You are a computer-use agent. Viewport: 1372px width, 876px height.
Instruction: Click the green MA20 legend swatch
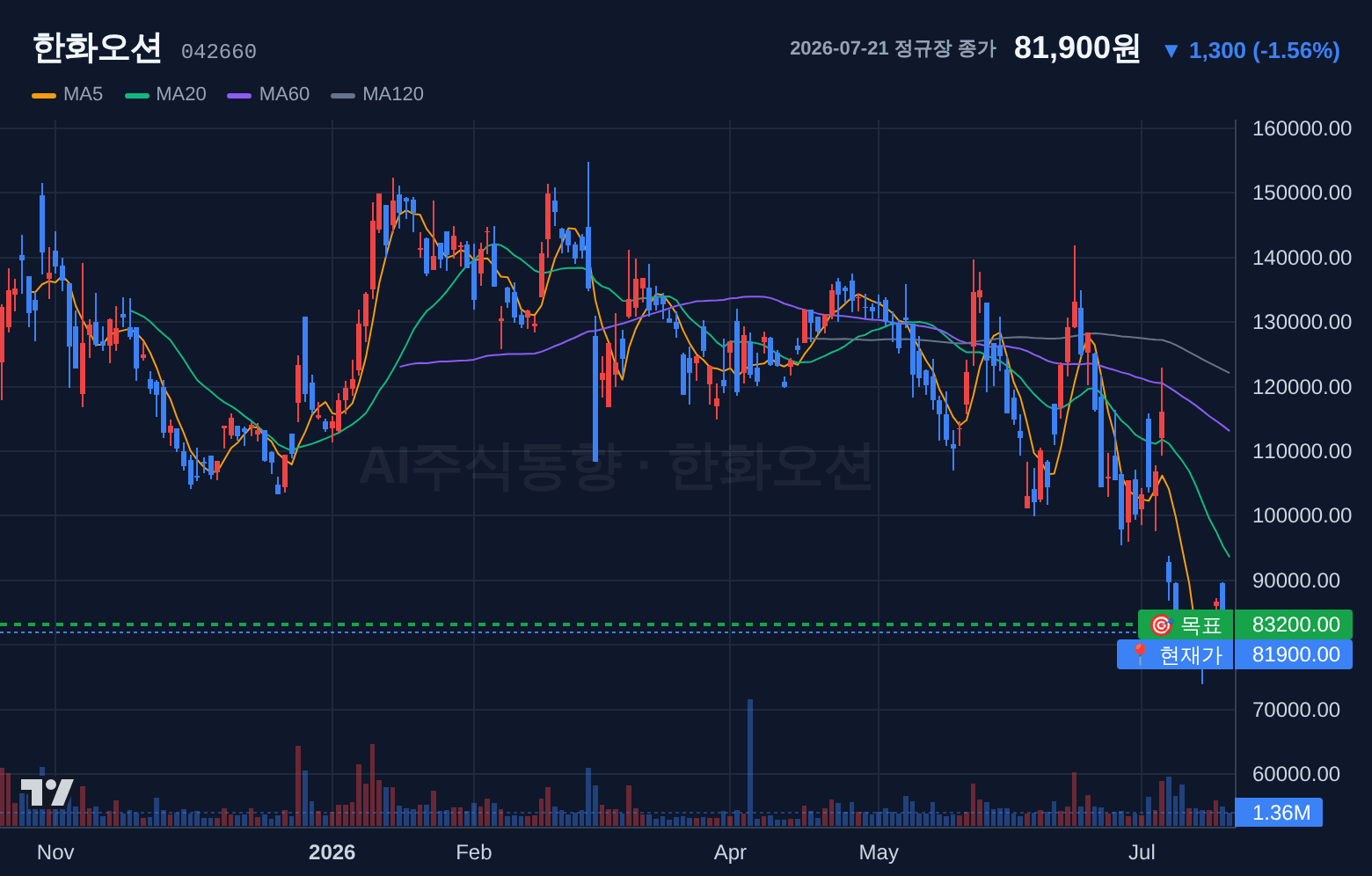[x=137, y=95]
